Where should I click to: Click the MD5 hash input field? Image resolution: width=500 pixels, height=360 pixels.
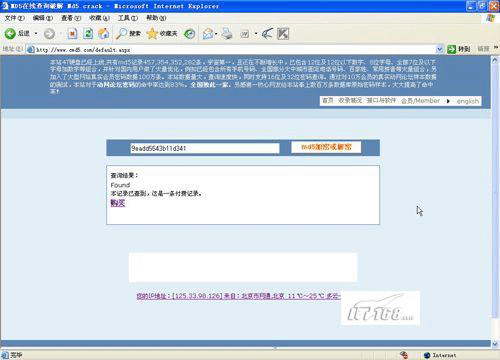point(205,148)
